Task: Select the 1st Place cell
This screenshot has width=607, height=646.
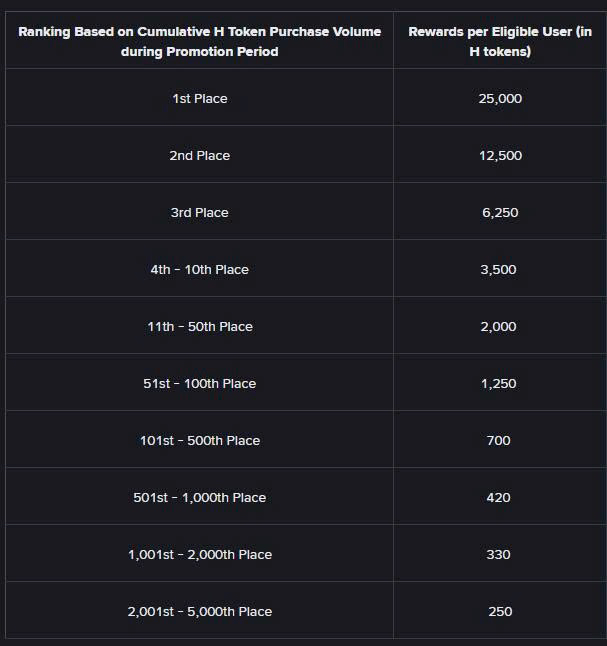Action: tap(199, 99)
